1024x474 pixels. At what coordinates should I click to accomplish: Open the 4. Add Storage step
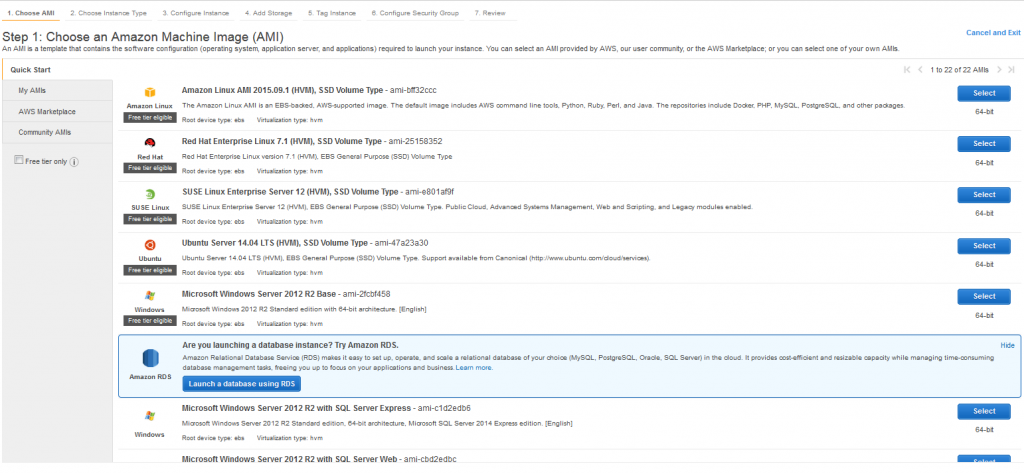coord(266,13)
